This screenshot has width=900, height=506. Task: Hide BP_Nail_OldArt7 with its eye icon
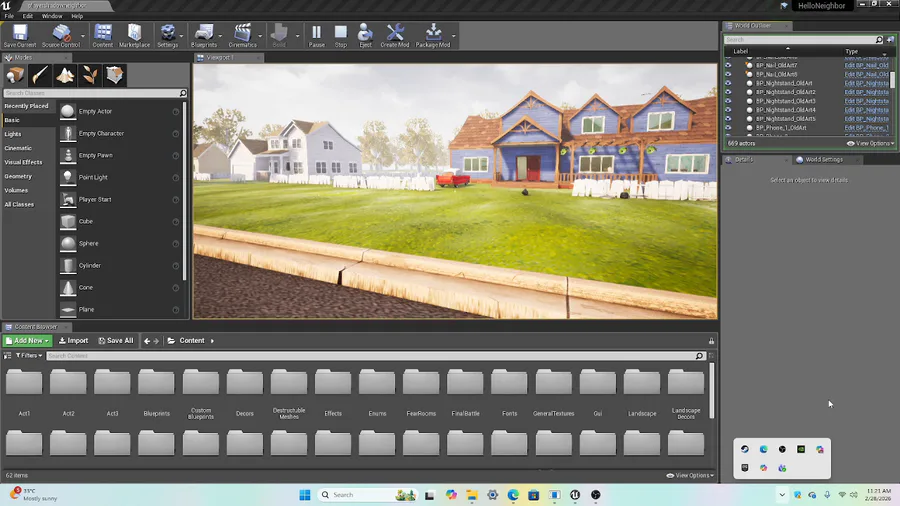click(x=728, y=65)
